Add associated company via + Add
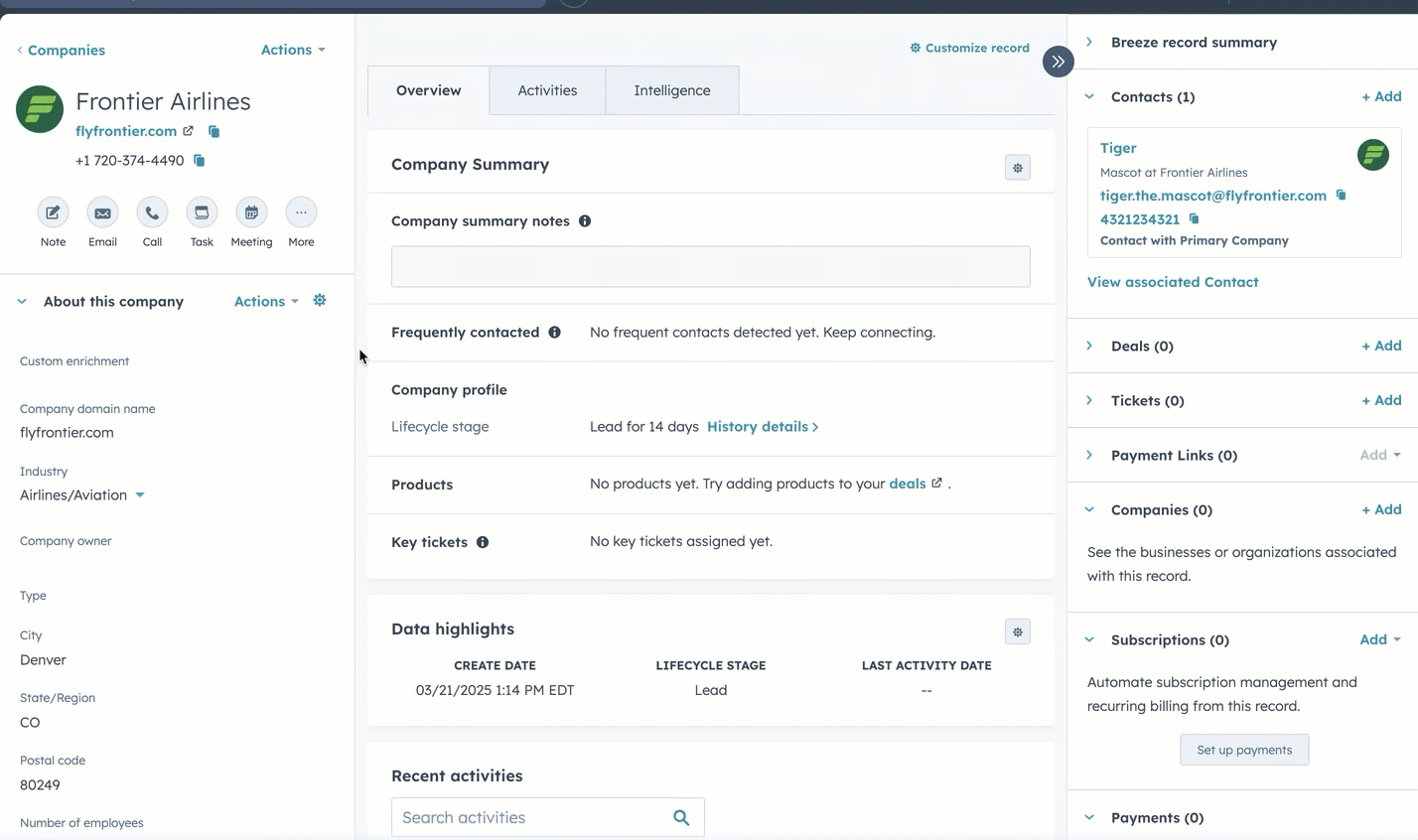The height and width of the screenshot is (840, 1418). point(1381,509)
